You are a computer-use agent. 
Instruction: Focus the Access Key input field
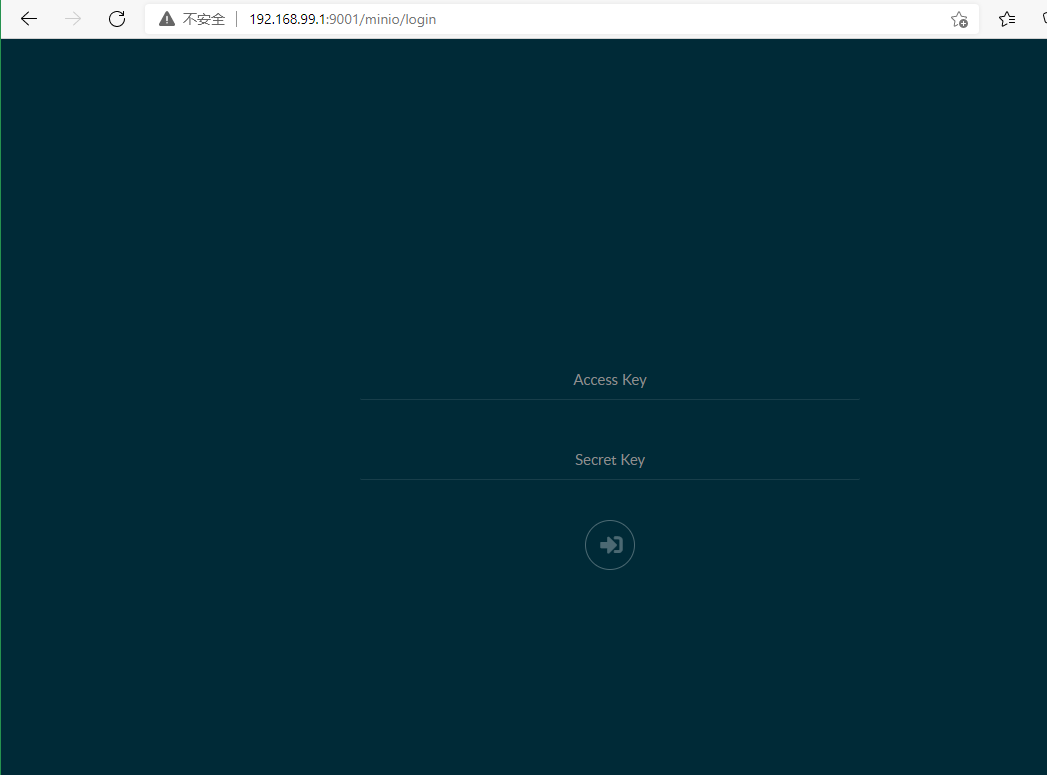click(609, 381)
